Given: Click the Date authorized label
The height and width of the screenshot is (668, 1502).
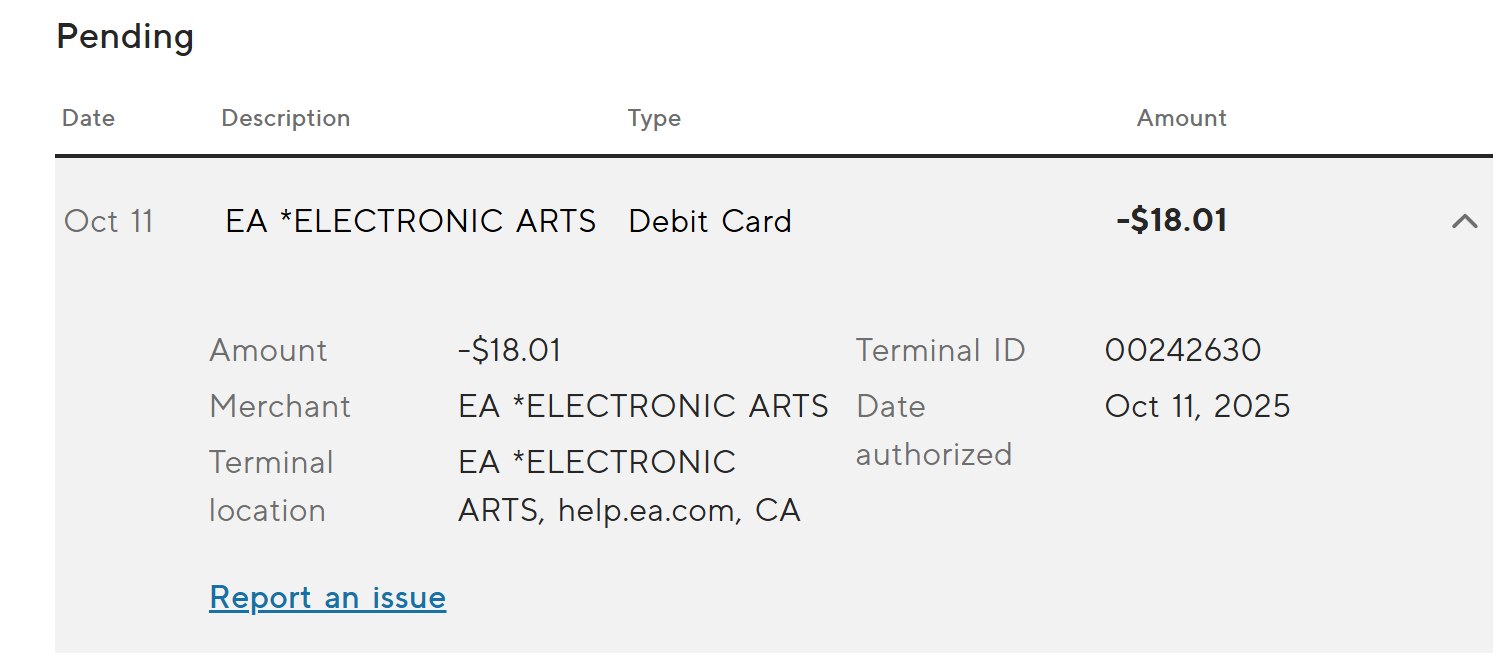Looking at the screenshot, I should click(x=933, y=430).
